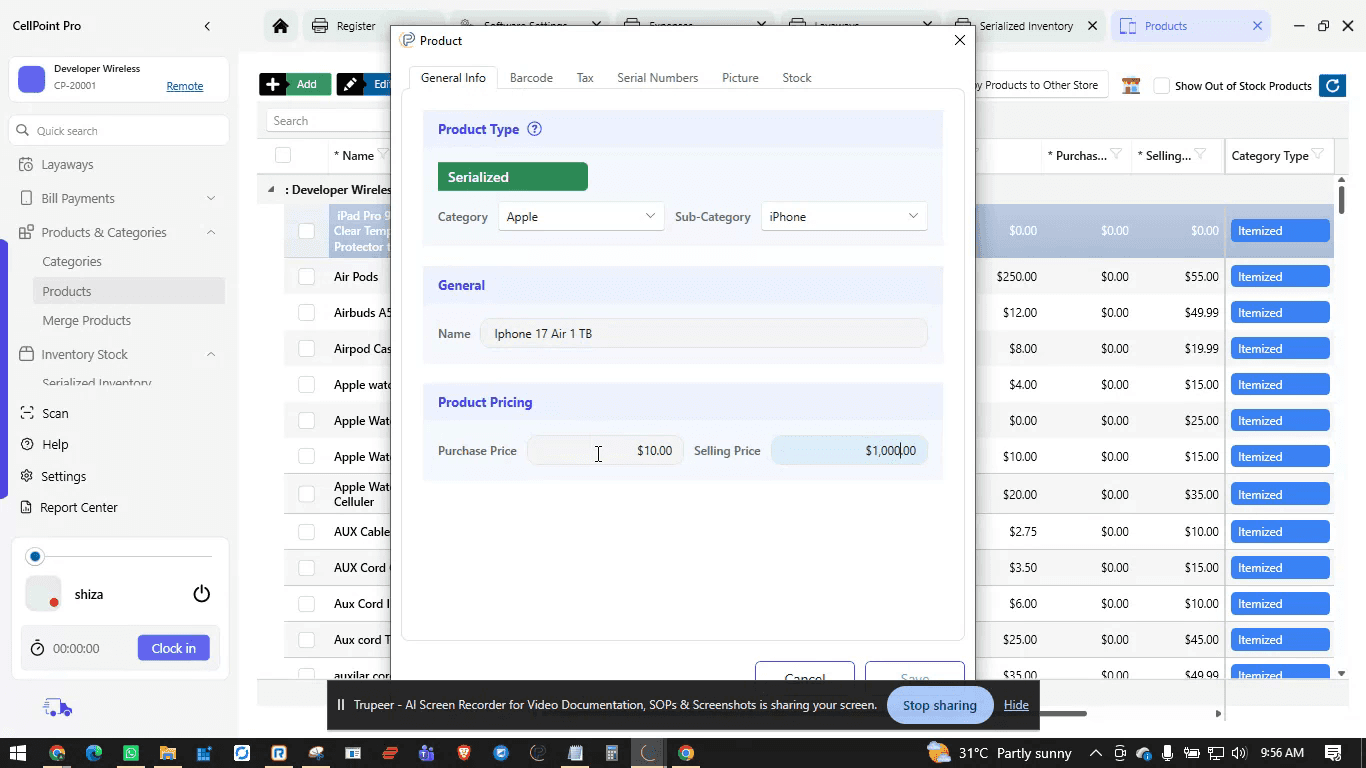The height and width of the screenshot is (768, 1366).
Task: Open the Purchase column filter icon
Action: (x=1116, y=154)
